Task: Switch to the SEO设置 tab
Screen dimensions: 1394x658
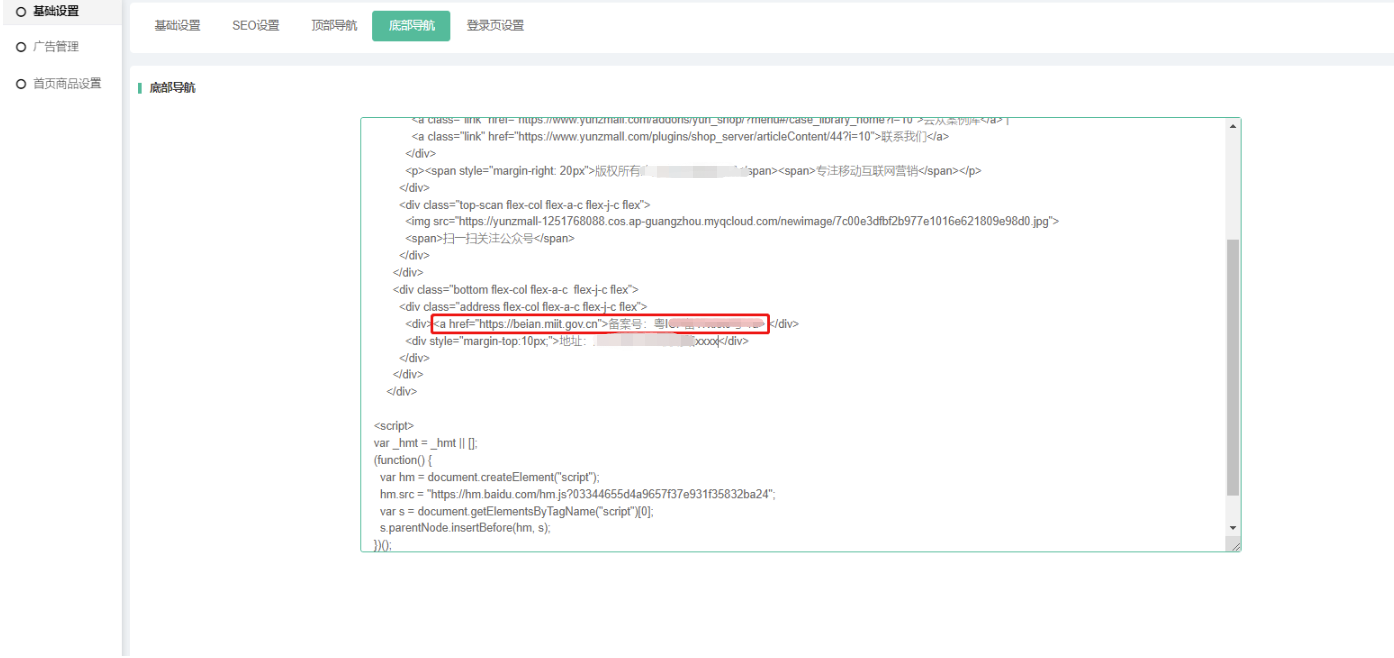Action: pyautogui.click(x=256, y=26)
